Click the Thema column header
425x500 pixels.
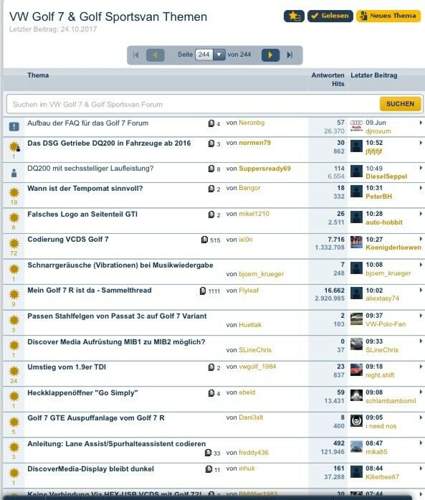[38, 75]
